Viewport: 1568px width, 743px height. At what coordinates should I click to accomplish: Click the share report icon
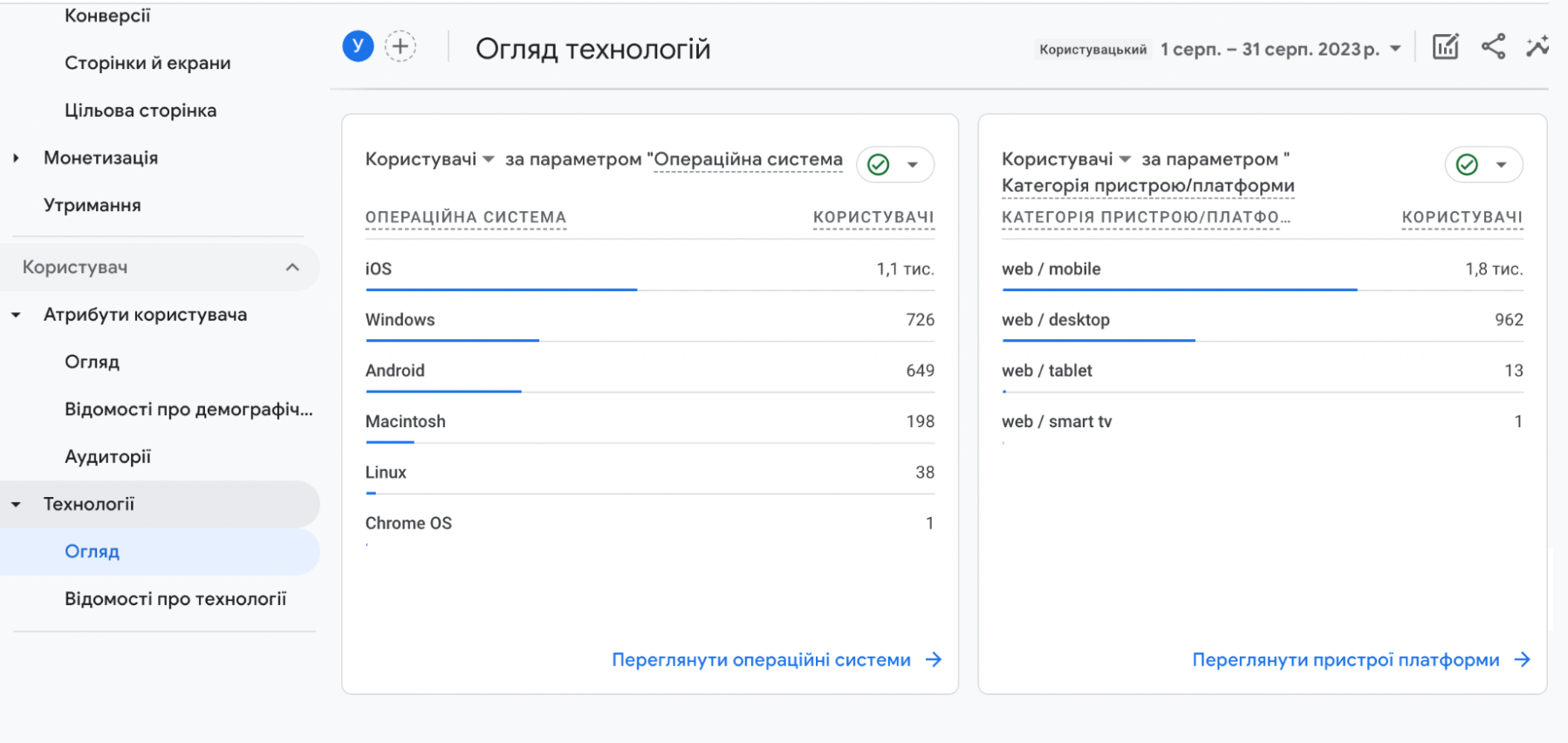[x=1493, y=47]
